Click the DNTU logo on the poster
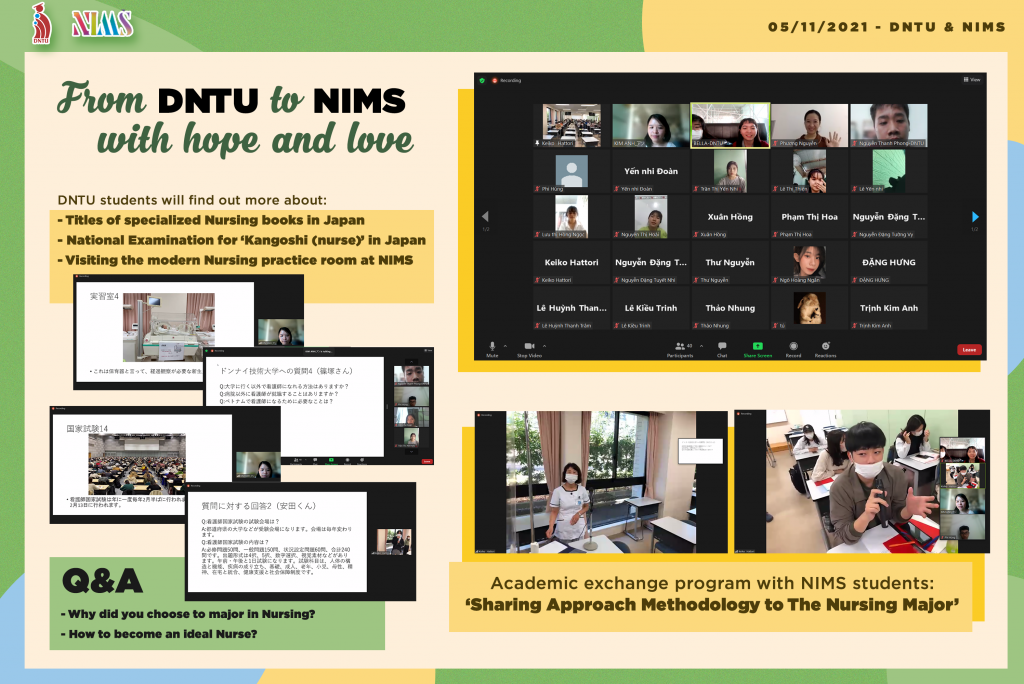Viewport: 1024px width, 684px height. [x=41, y=24]
